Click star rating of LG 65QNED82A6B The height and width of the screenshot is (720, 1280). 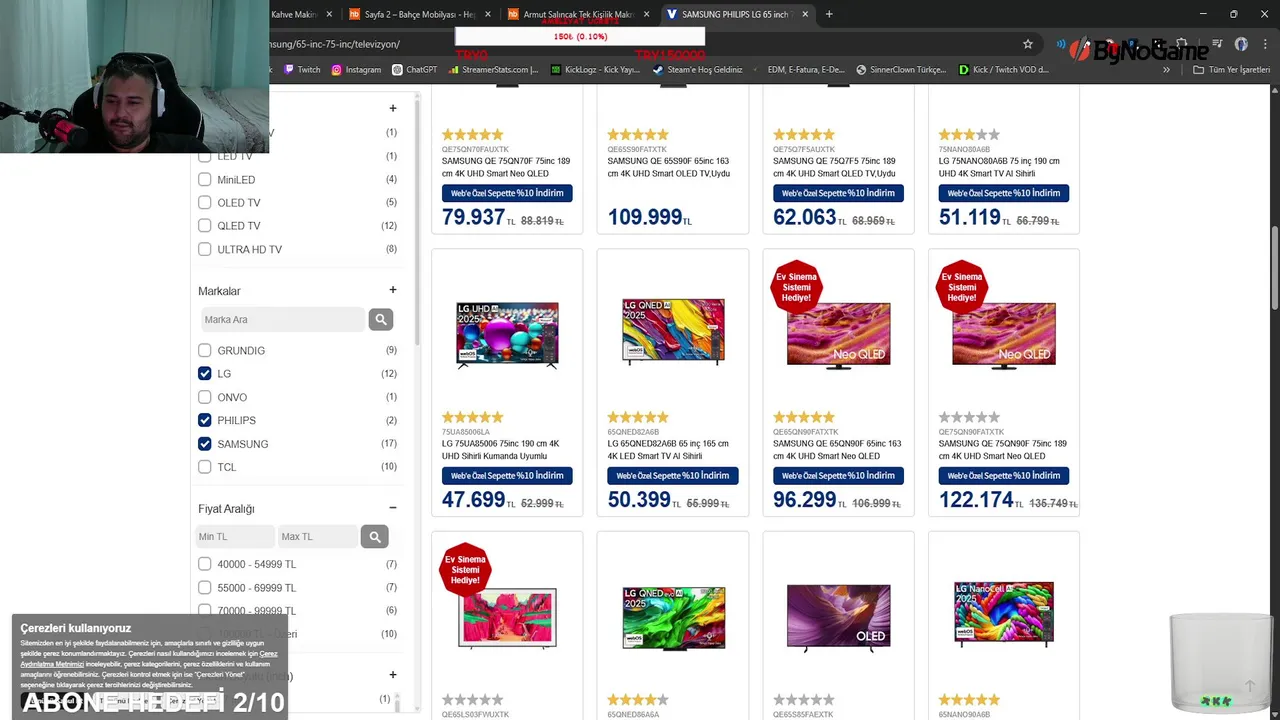(x=638, y=417)
